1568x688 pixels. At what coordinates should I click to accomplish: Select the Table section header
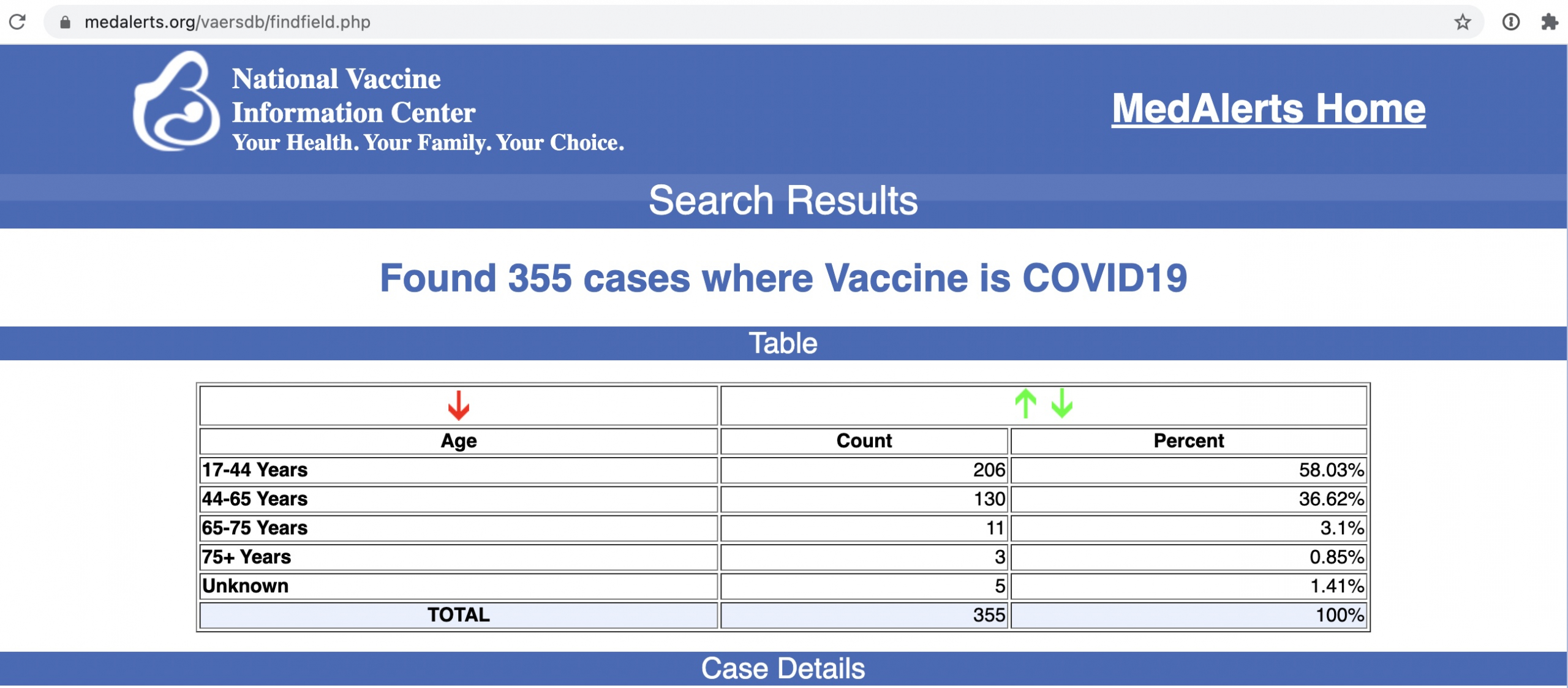(x=783, y=343)
